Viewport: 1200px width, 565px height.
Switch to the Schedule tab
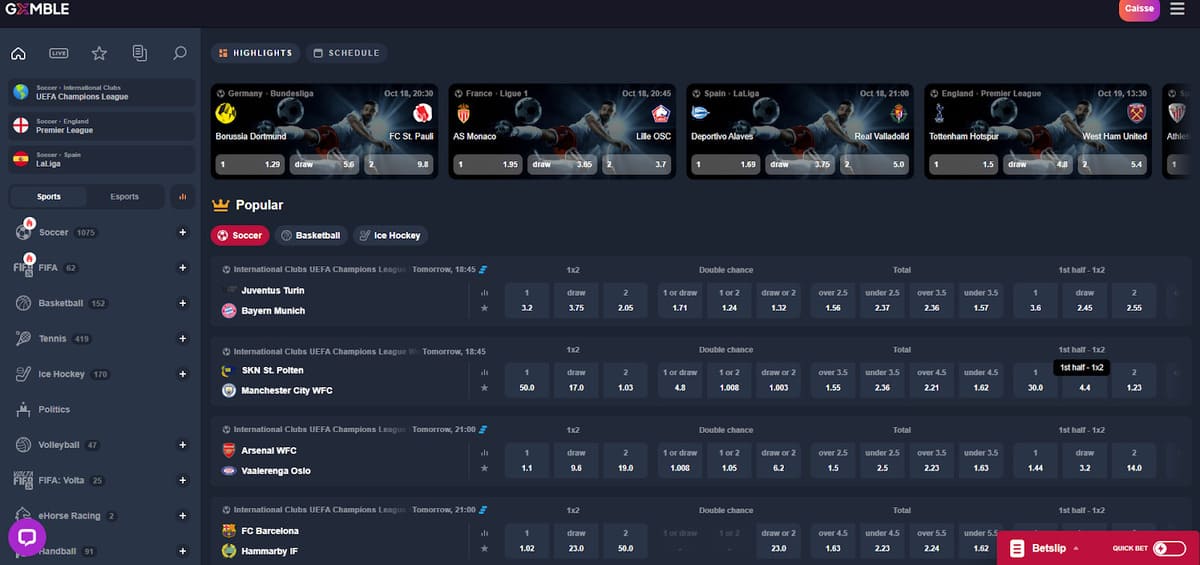tap(346, 53)
